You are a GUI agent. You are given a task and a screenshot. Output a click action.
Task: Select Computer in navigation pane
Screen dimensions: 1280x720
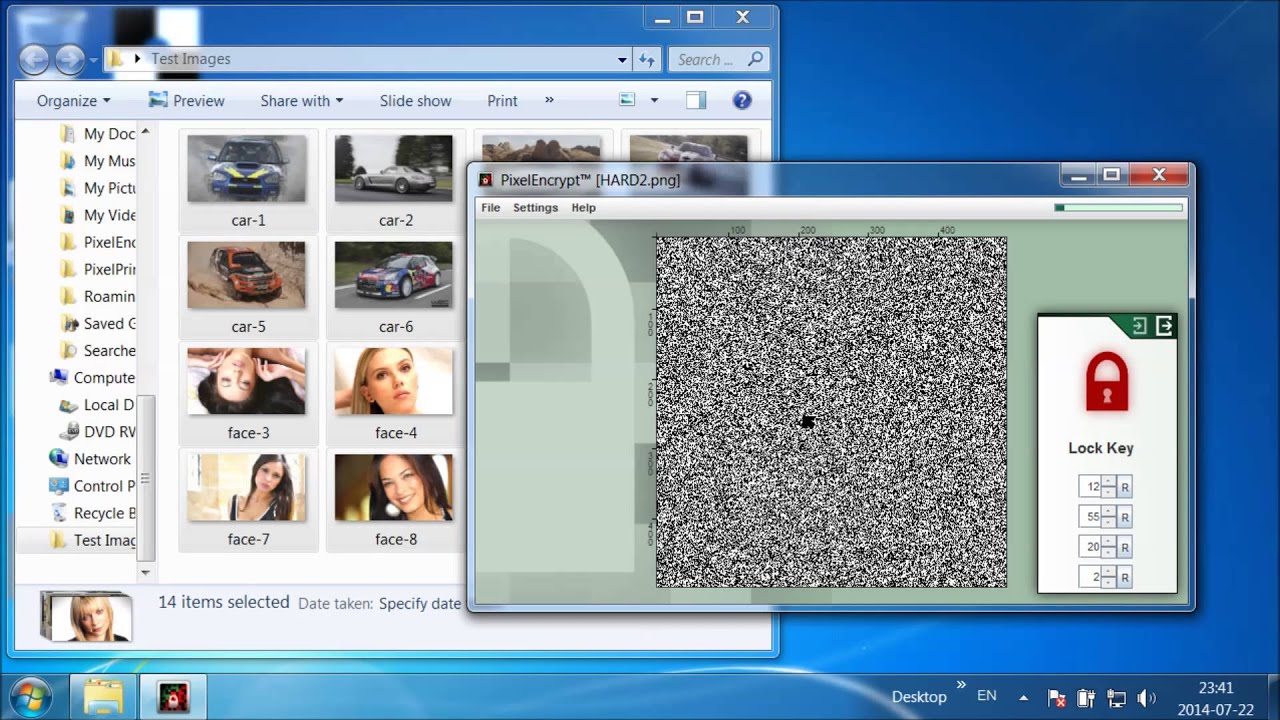92,378
